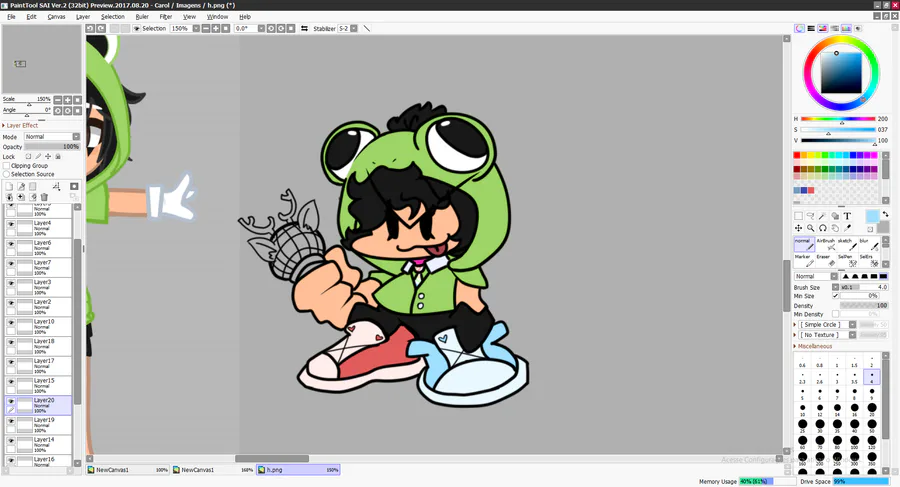900x487 pixels.
Task: Click the toolbar zoom out minus button
Action: coord(206,28)
